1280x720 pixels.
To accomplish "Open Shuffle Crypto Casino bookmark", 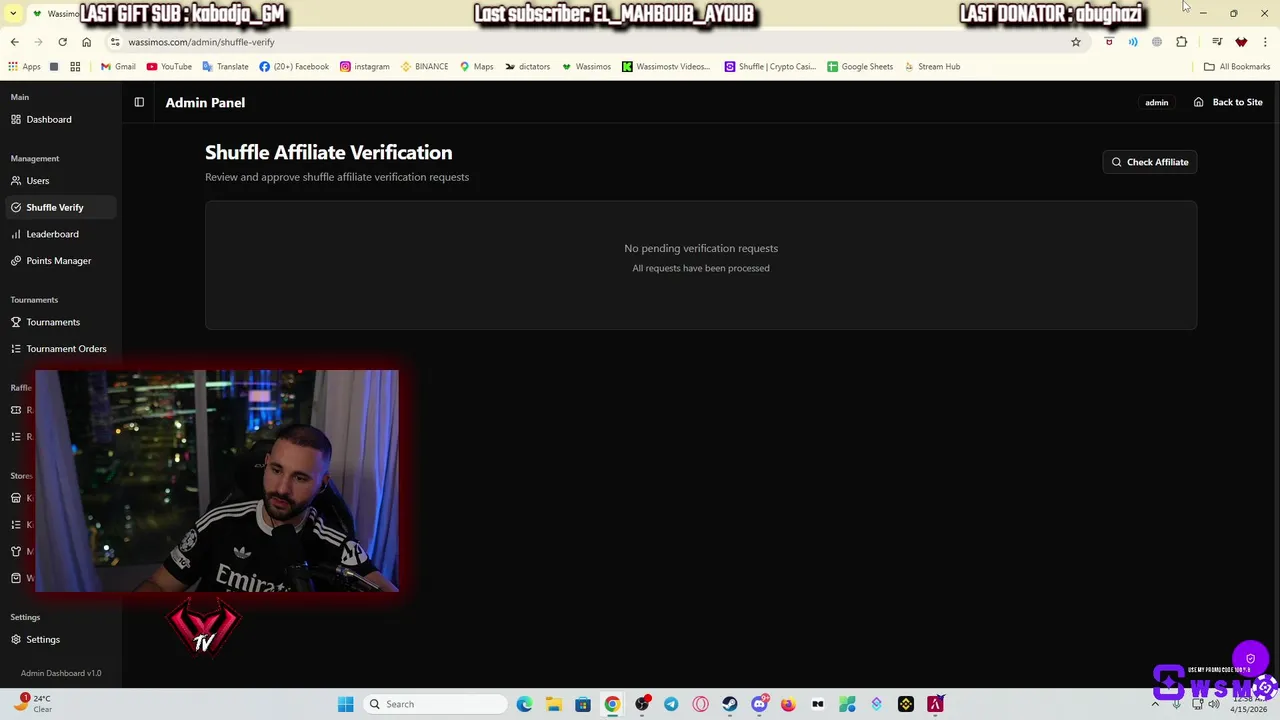I will (770, 67).
